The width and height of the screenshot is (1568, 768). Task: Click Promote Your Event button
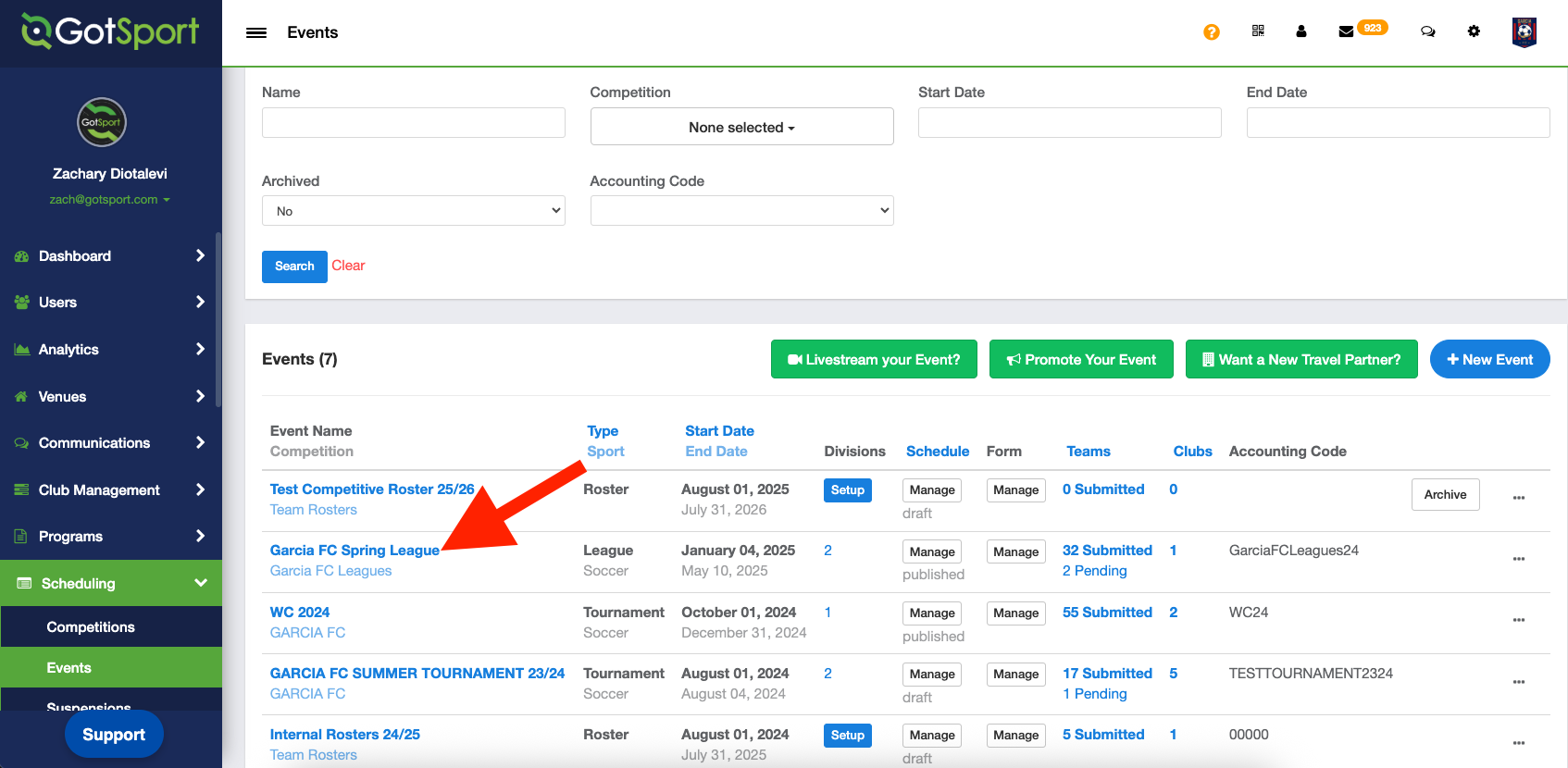pos(1081,359)
